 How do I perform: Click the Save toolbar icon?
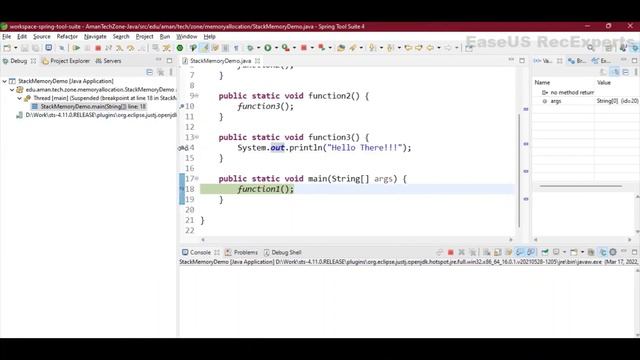(x=24, y=48)
